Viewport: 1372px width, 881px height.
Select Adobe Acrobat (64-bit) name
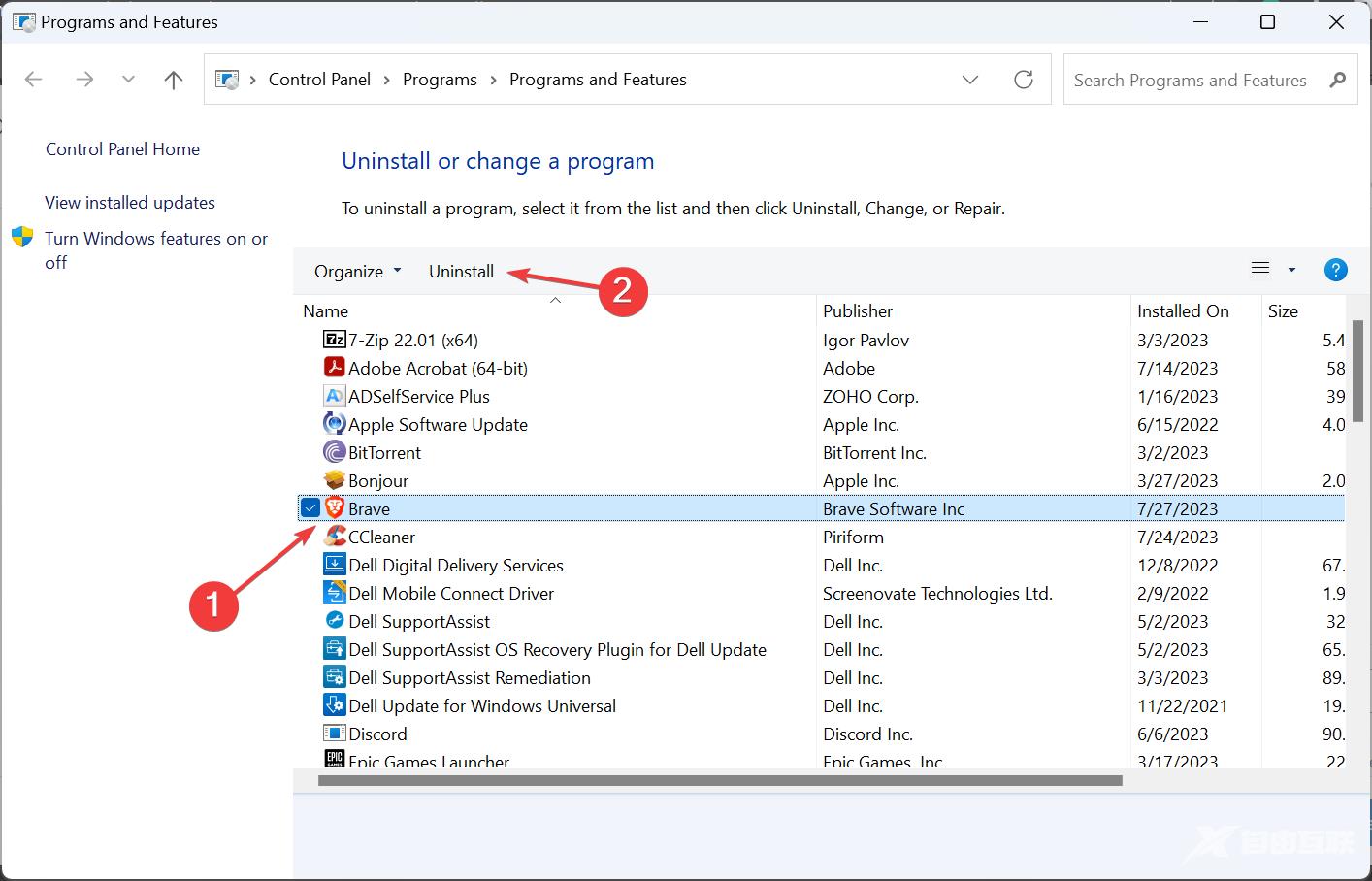tap(438, 368)
